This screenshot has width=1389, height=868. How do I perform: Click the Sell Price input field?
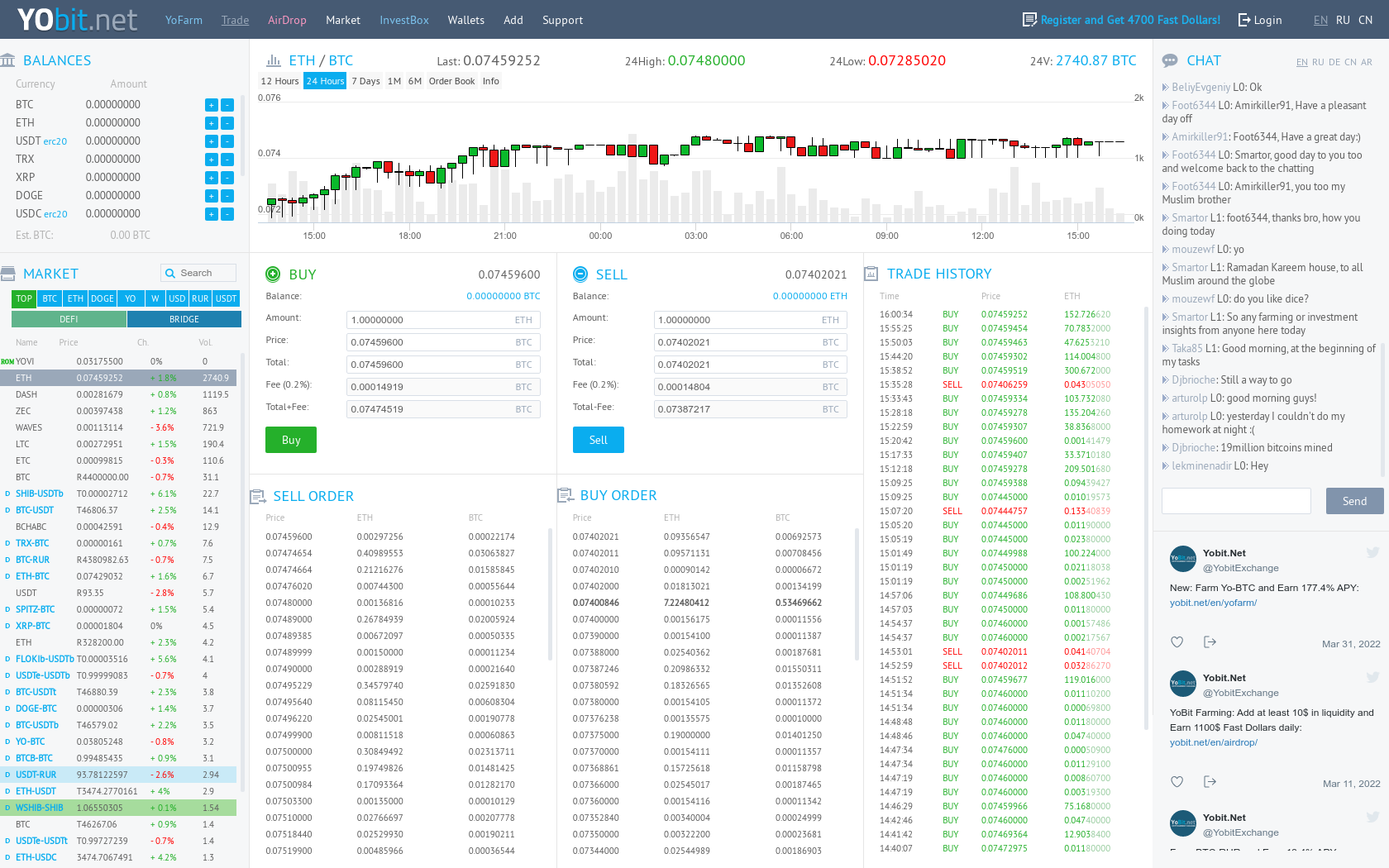coord(751,342)
